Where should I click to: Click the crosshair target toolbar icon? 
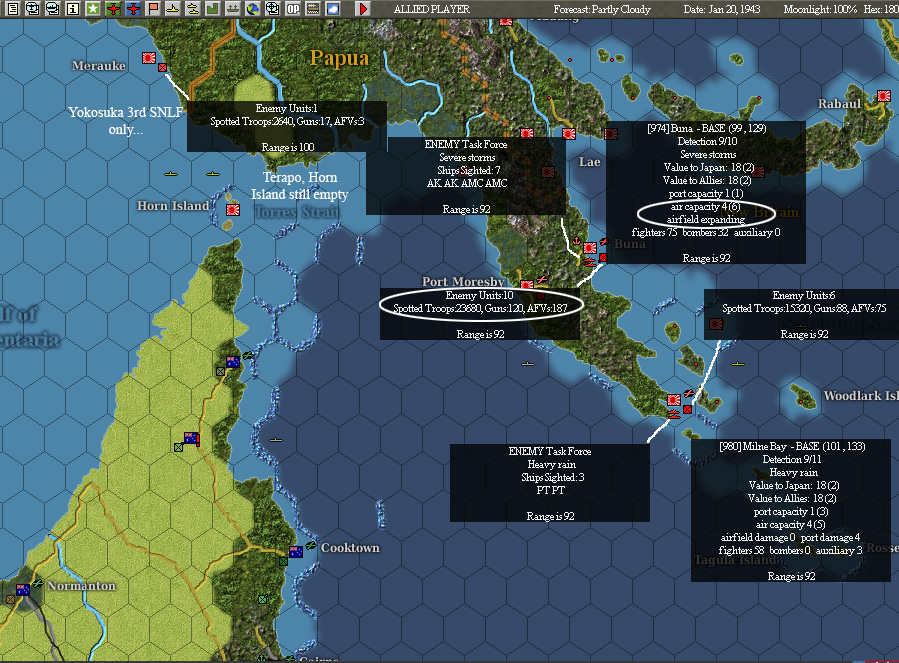pos(273,9)
